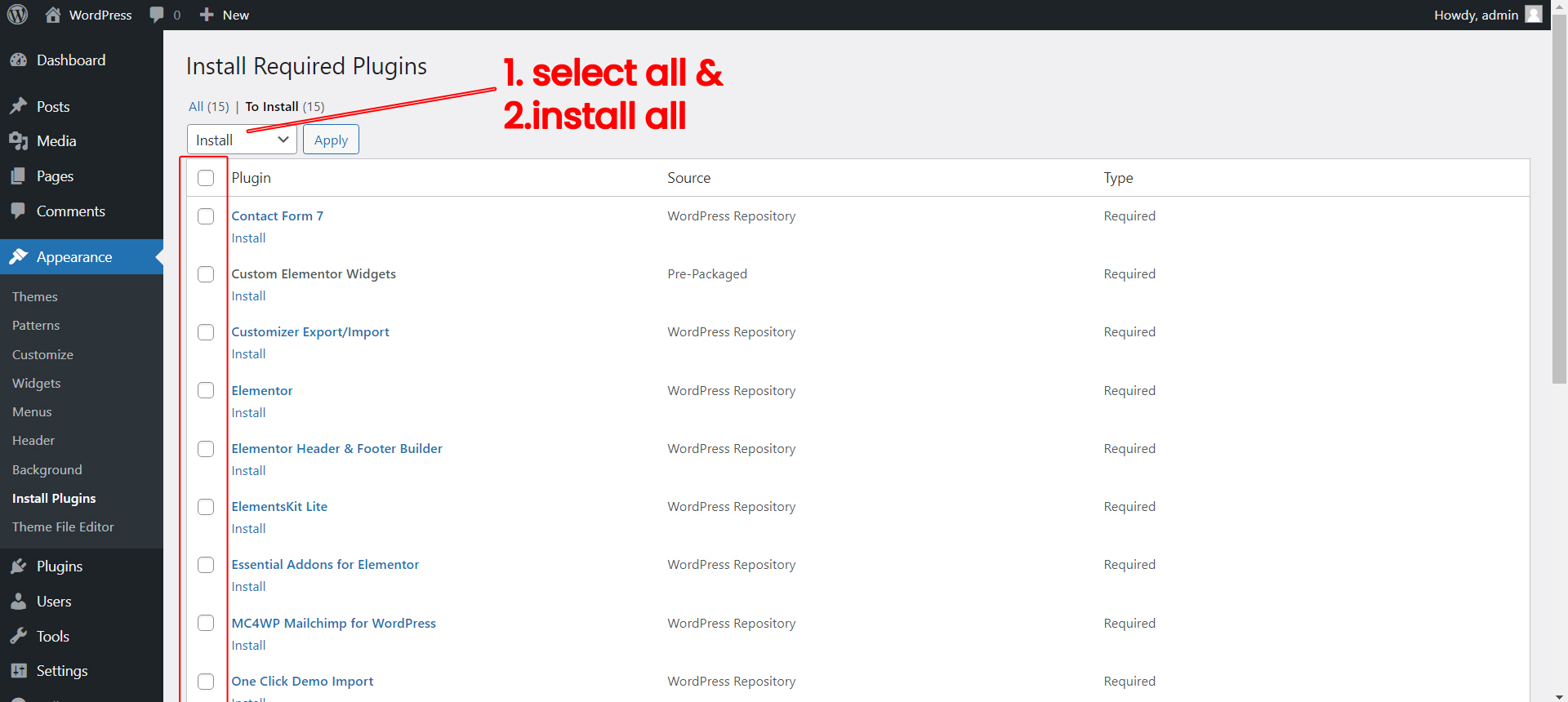Viewport: 1568px width, 702px height.
Task: Click the Posts pin icon
Action: coord(18,106)
